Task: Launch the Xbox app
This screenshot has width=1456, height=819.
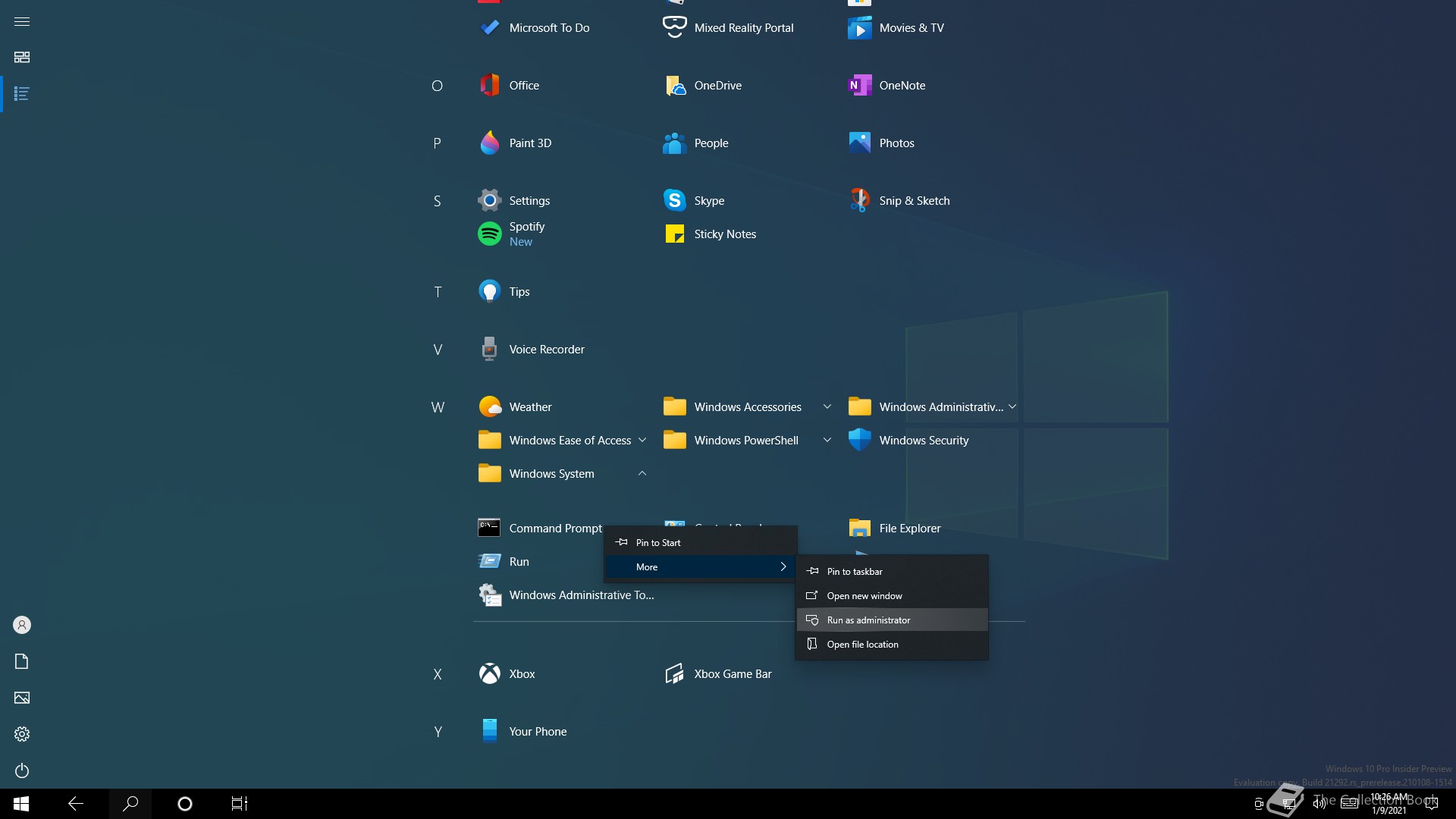Action: (x=507, y=674)
